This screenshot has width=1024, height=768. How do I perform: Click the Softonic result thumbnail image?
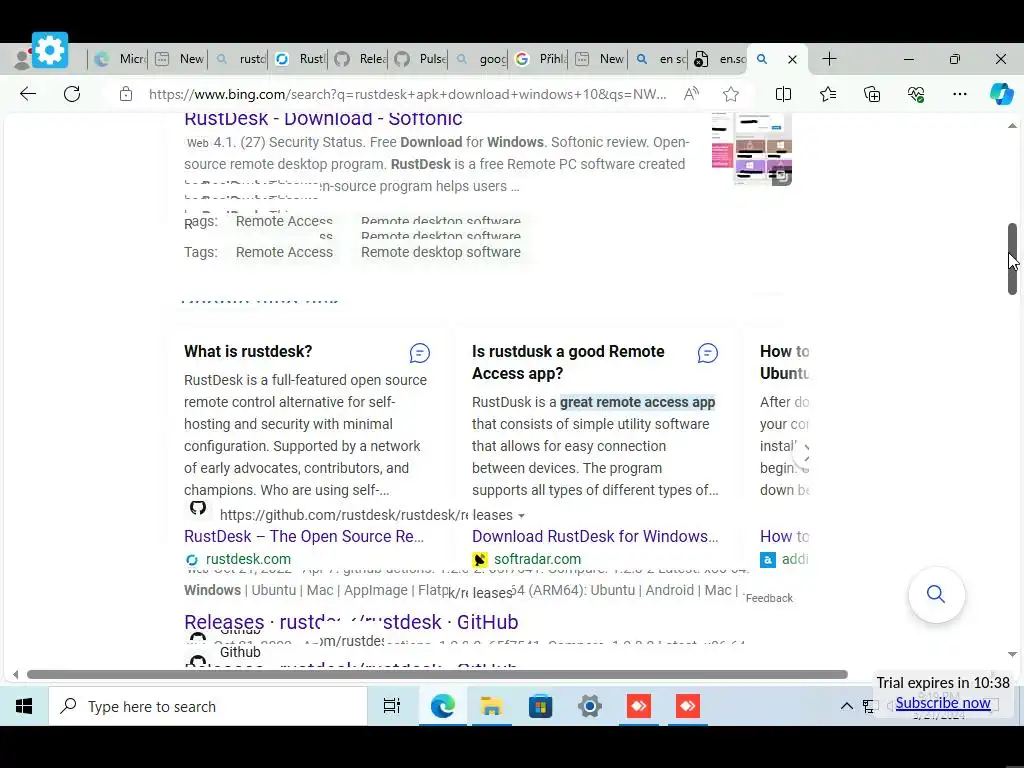pyautogui.click(x=752, y=149)
